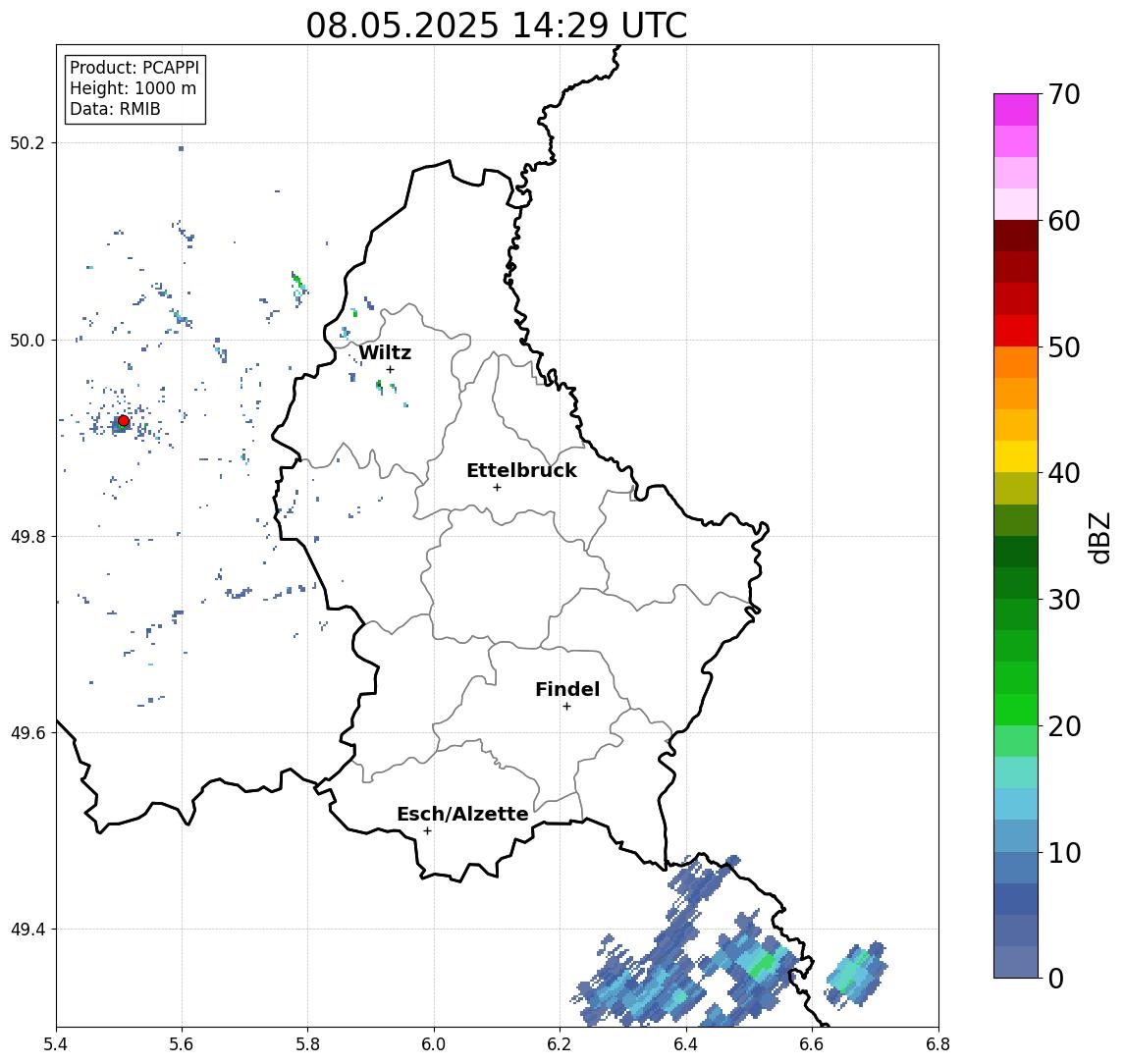This screenshot has height=1064, width=1124.
Task: Click the longitude tick label 6.0
Action: [x=435, y=1044]
